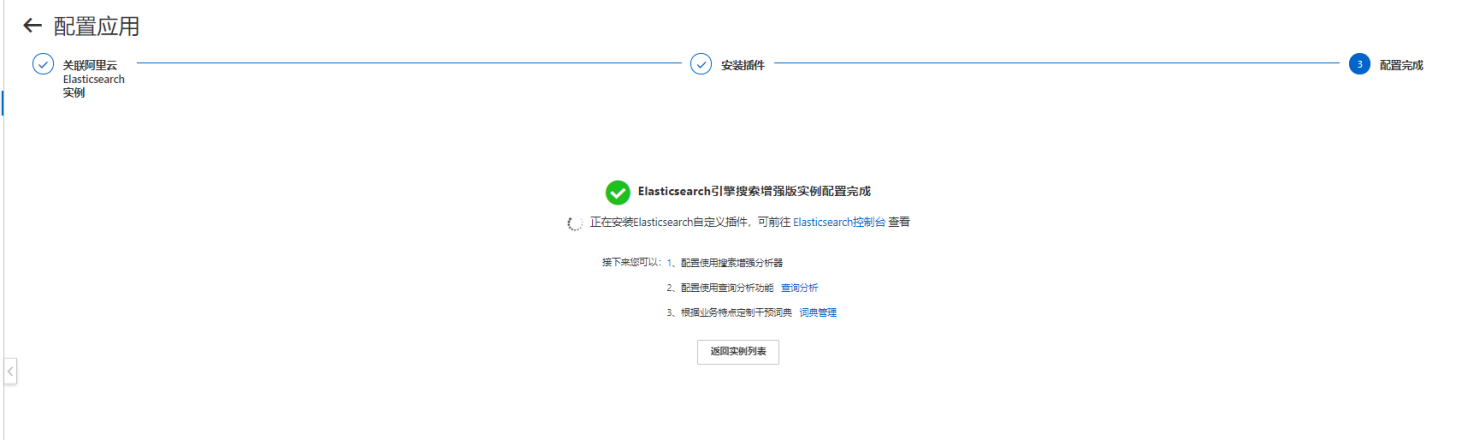
Task: Select the 关联阿里云 Elasticsearch 实例 step label
Action: 94,79
